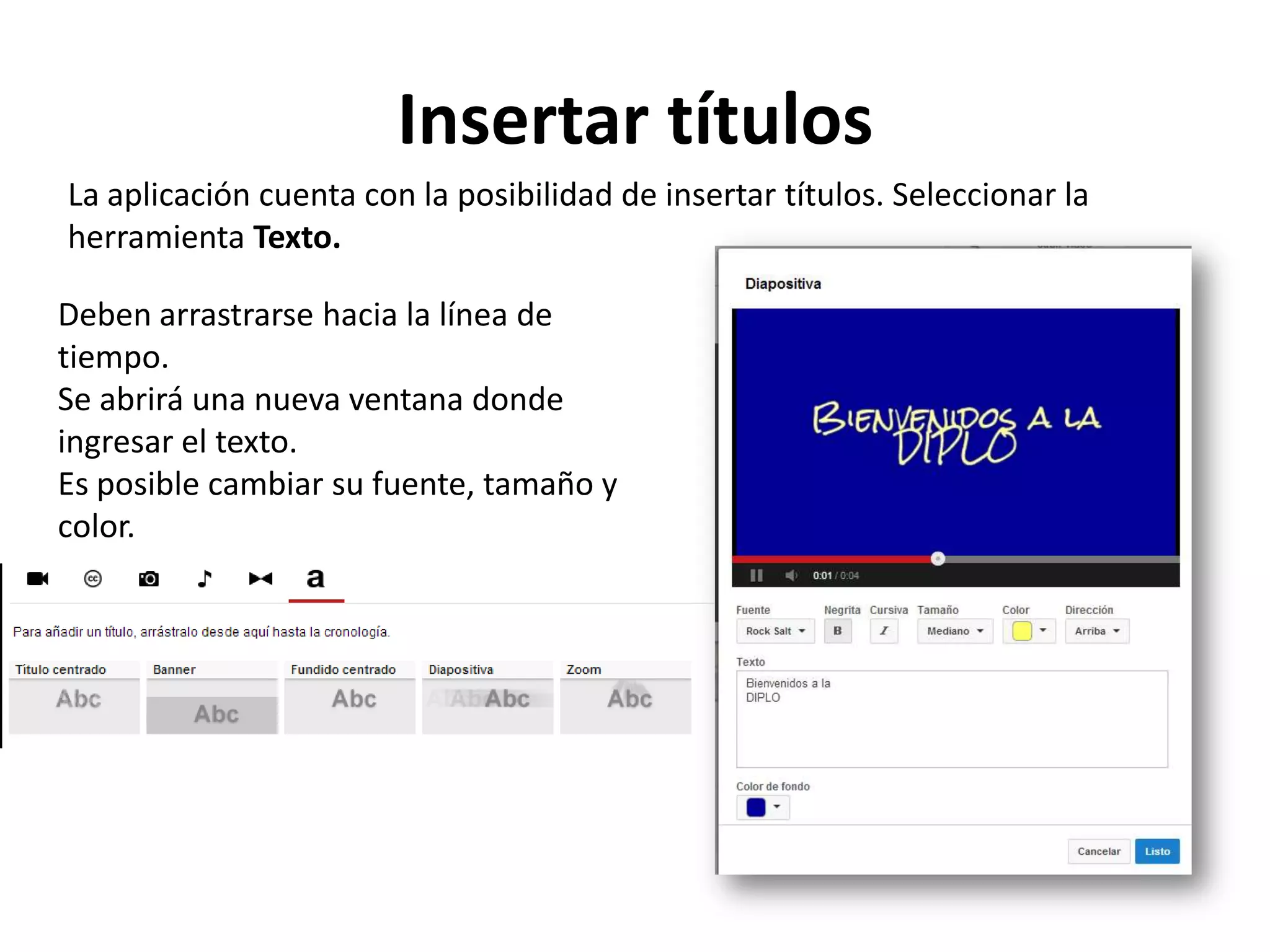Click the Listo button

(x=1157, y=851)
